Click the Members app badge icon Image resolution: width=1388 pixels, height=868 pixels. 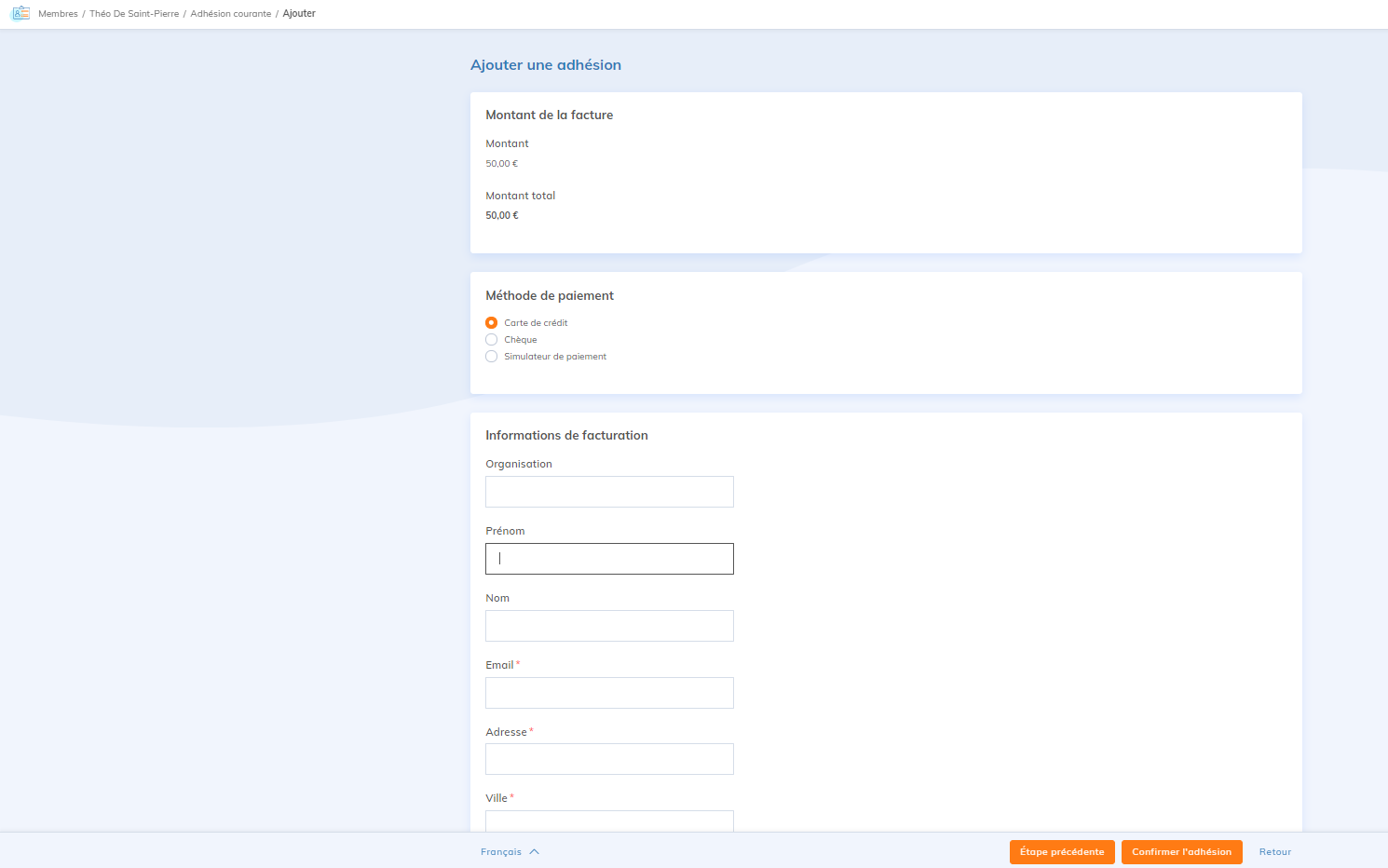(20, 14)
